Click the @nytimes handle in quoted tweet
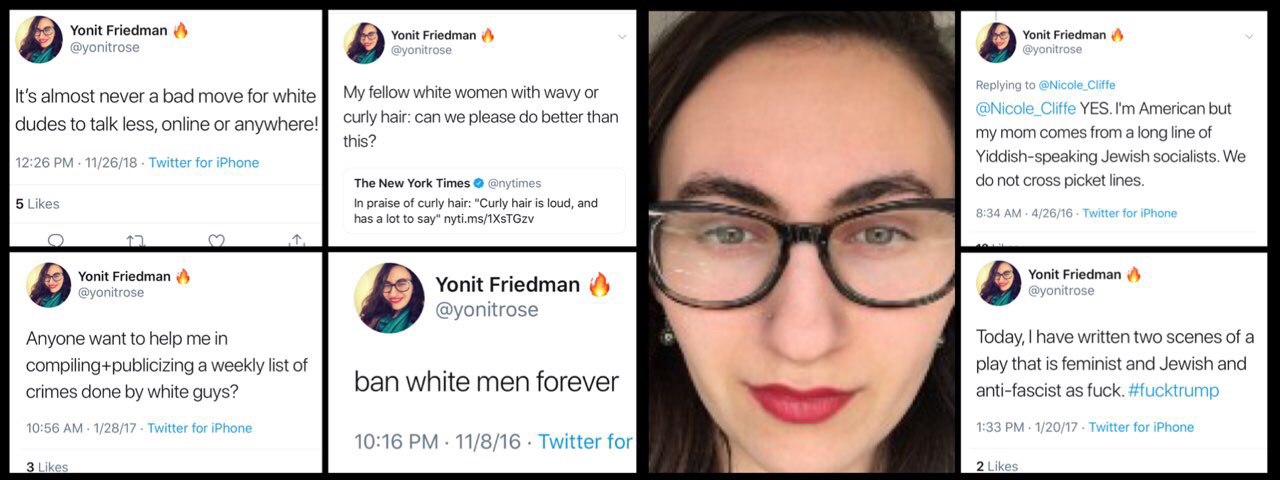The image size is (1280, 480). point(513,183)
